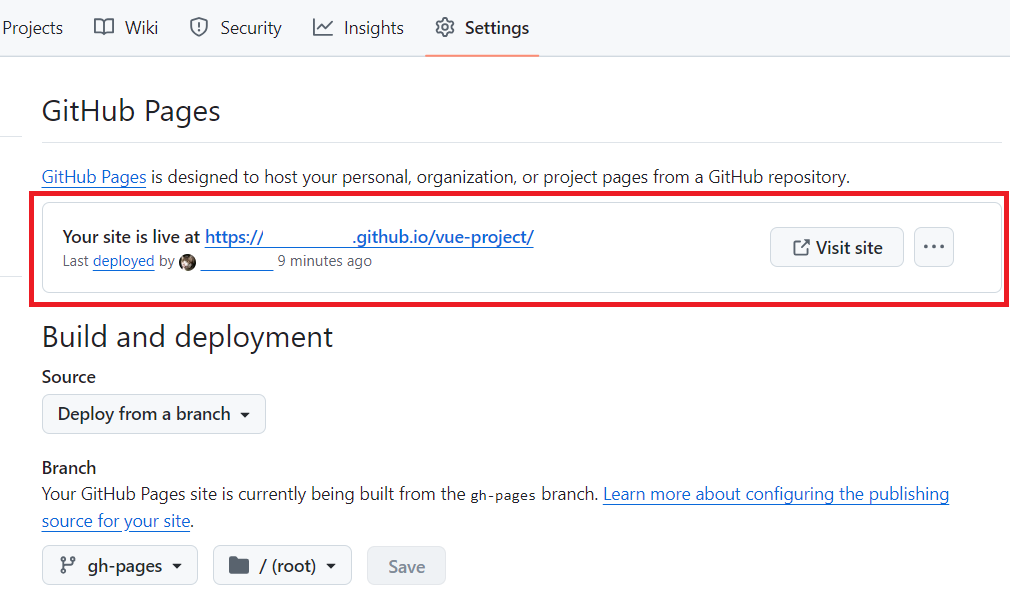Open the deployed link
This screenshot has height=602, width=1010.
124,261
